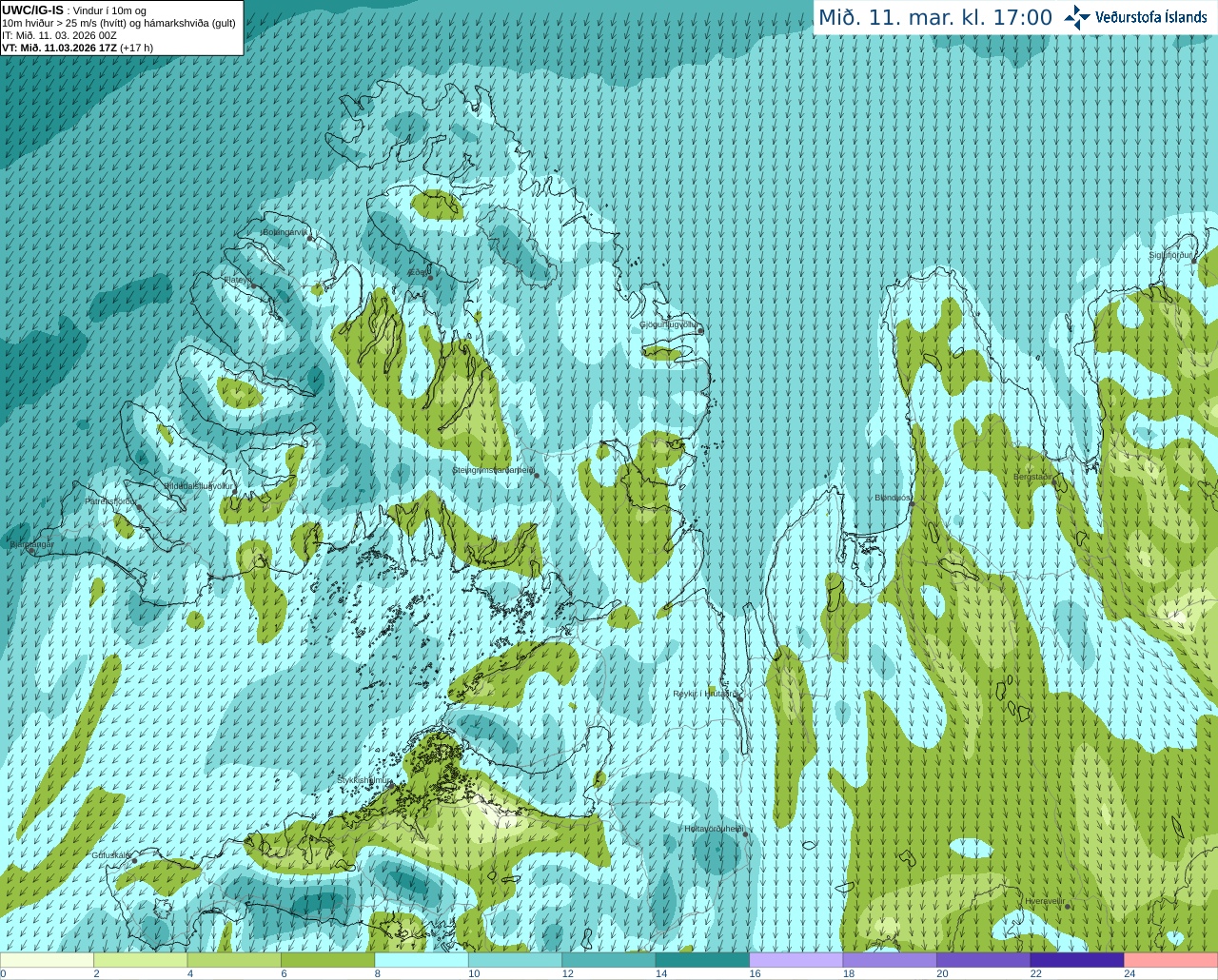The image size is (1218, 980).
Task: Click the Steingrímsfjarðarheiði station label
Action: click(492, 470)
